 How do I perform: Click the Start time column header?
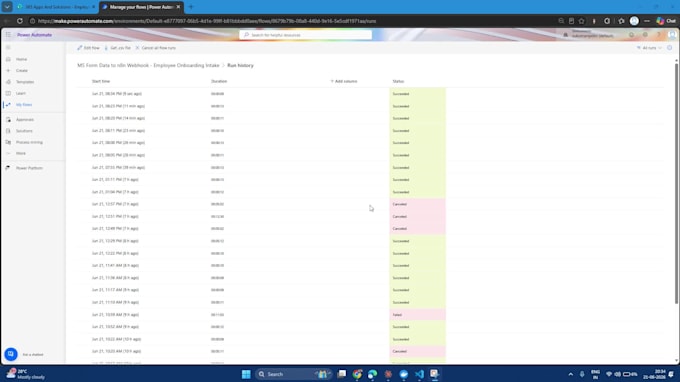click(101, 81)
